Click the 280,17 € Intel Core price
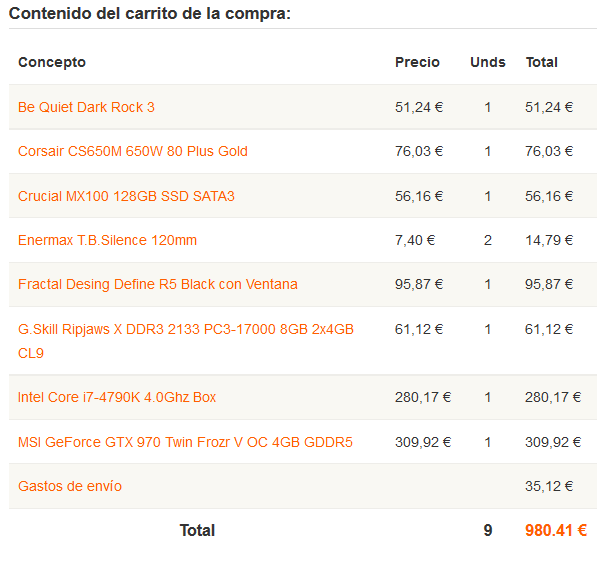The image size is (609, 564). click(x=423, y=397)
